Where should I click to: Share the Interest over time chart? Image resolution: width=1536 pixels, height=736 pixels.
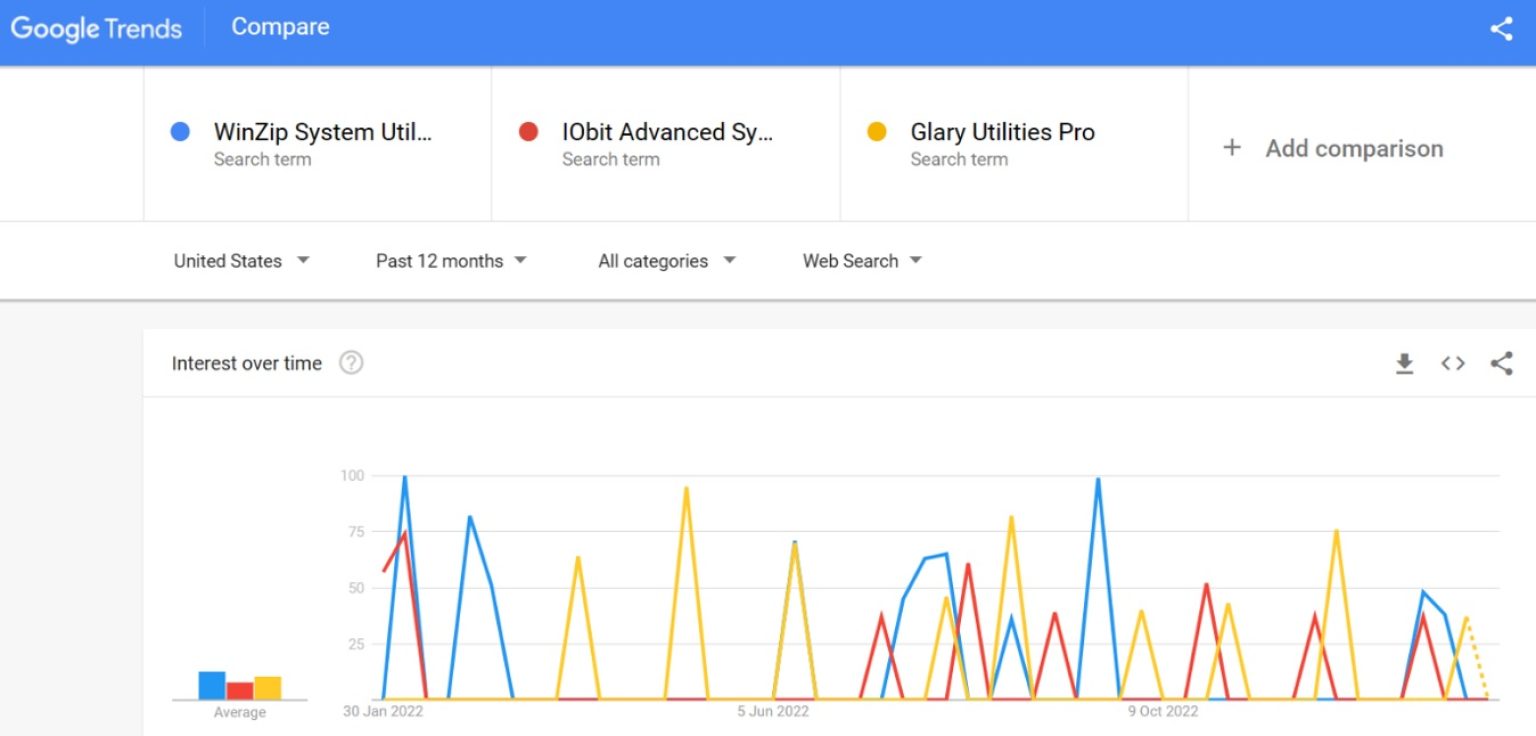(1501, 364)
